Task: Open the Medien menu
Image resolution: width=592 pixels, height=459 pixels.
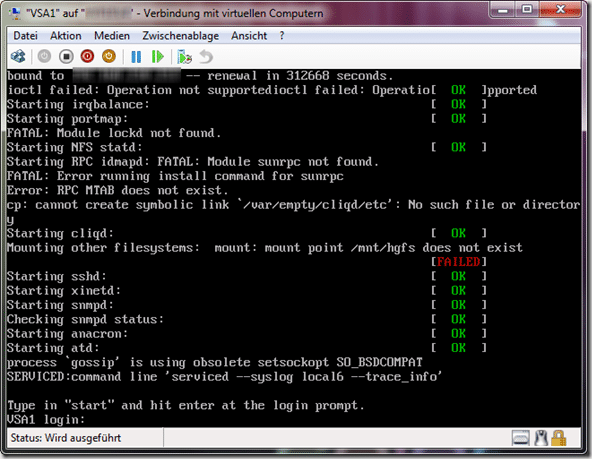Action: [112, 36]
